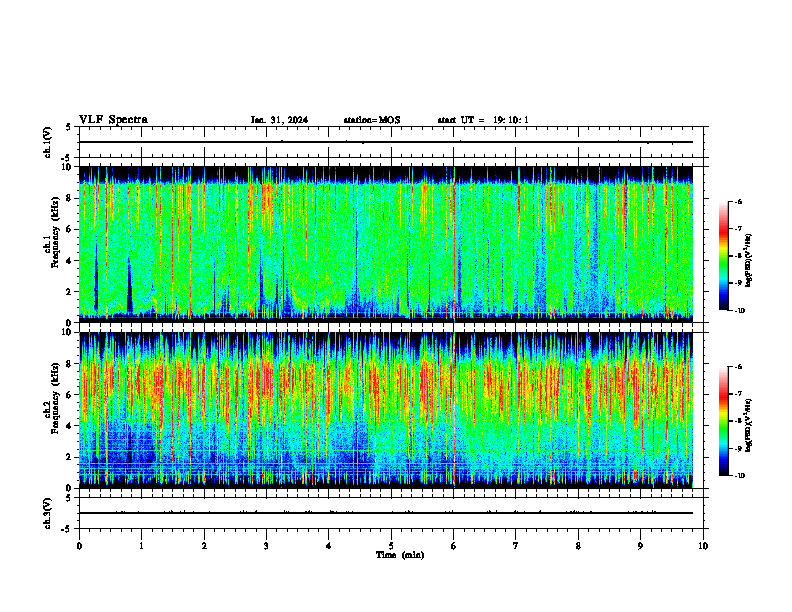Click the "2" tick on the time axis
This screenshot has height=612, width=792.
coord(204,546)
